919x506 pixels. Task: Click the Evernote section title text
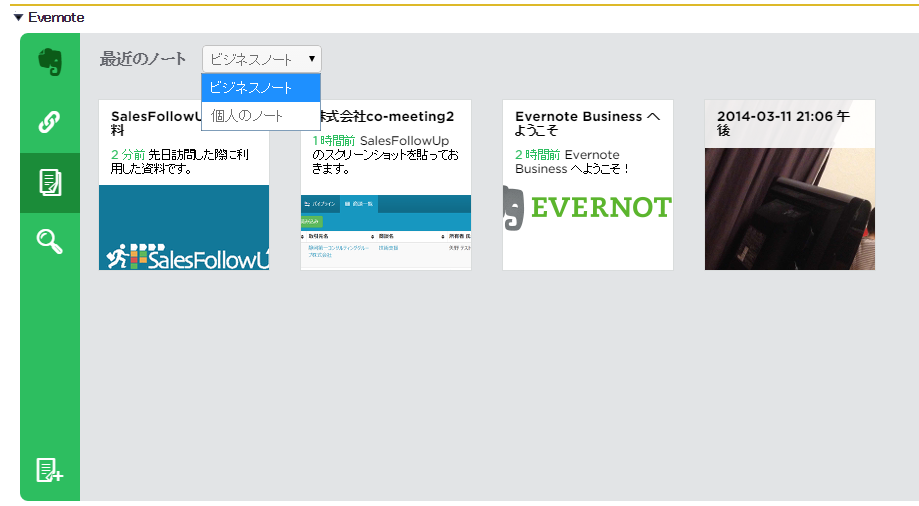pyautogui.click(x=56, y=18)
